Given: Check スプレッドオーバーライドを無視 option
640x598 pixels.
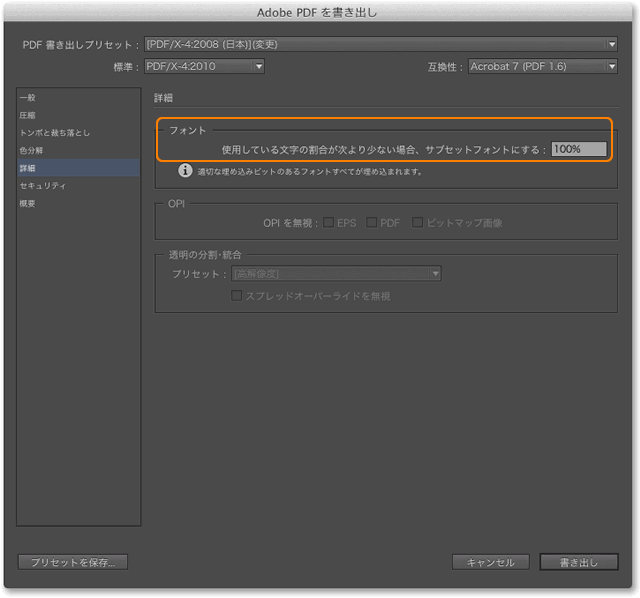Looking at the screenshot, I should (x=237, y=296).
